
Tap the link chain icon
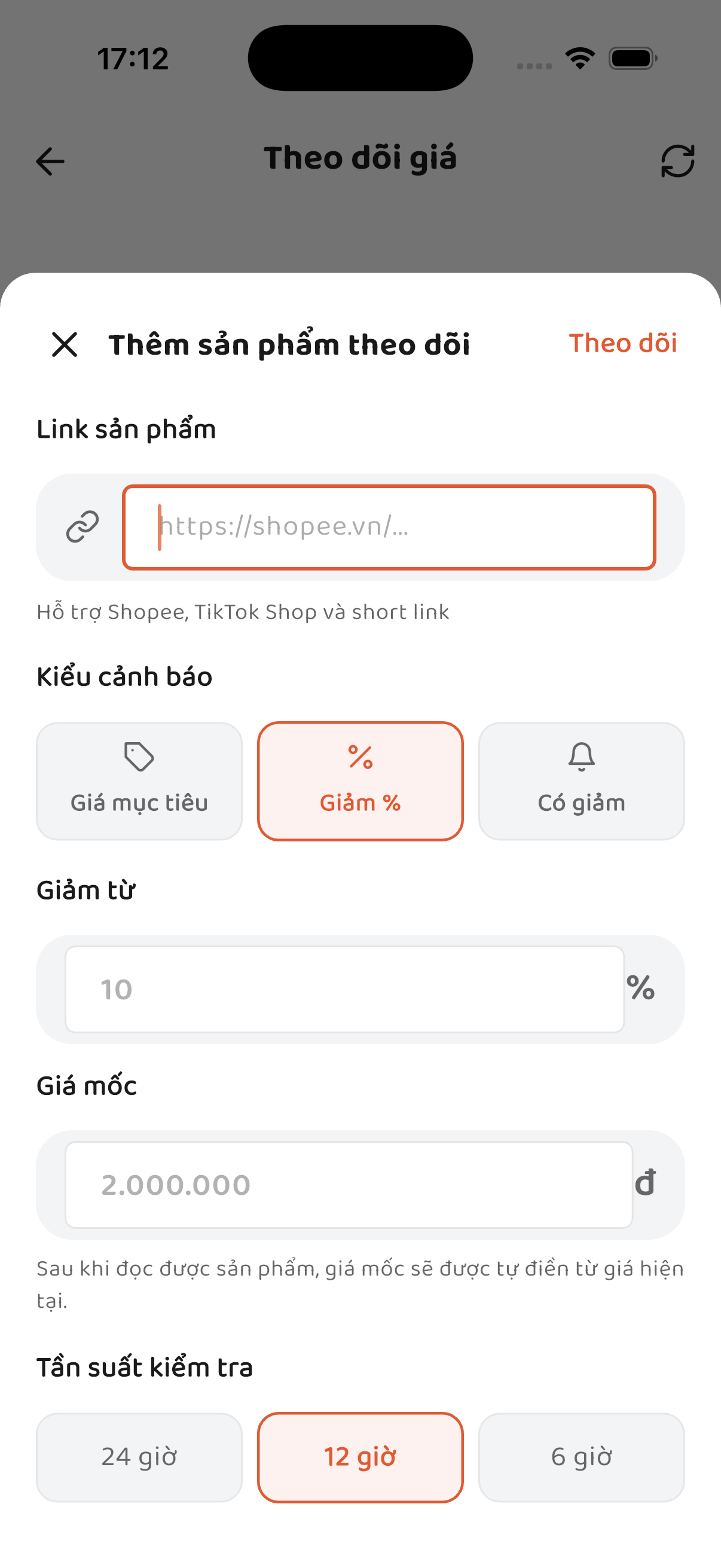tap(82, 526)
